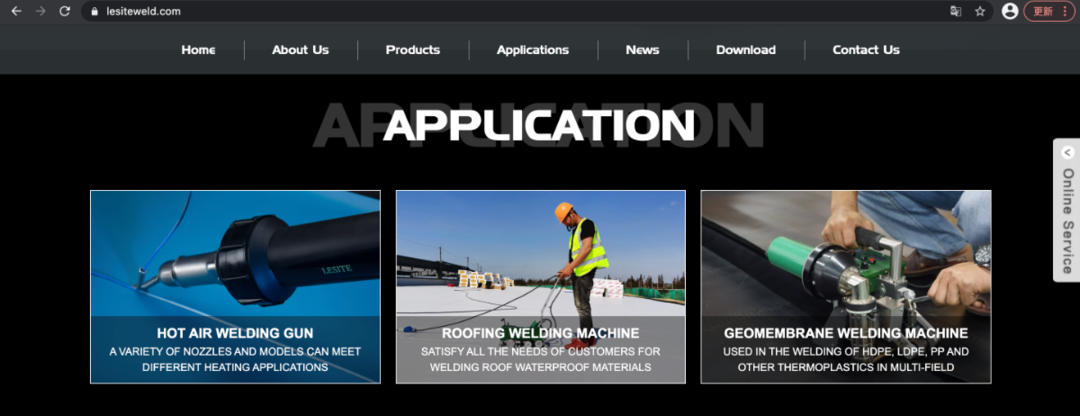Open the Hot Air Welding Gun image
The height and width of the screenshot is (416, 1080).
point(235,255)
